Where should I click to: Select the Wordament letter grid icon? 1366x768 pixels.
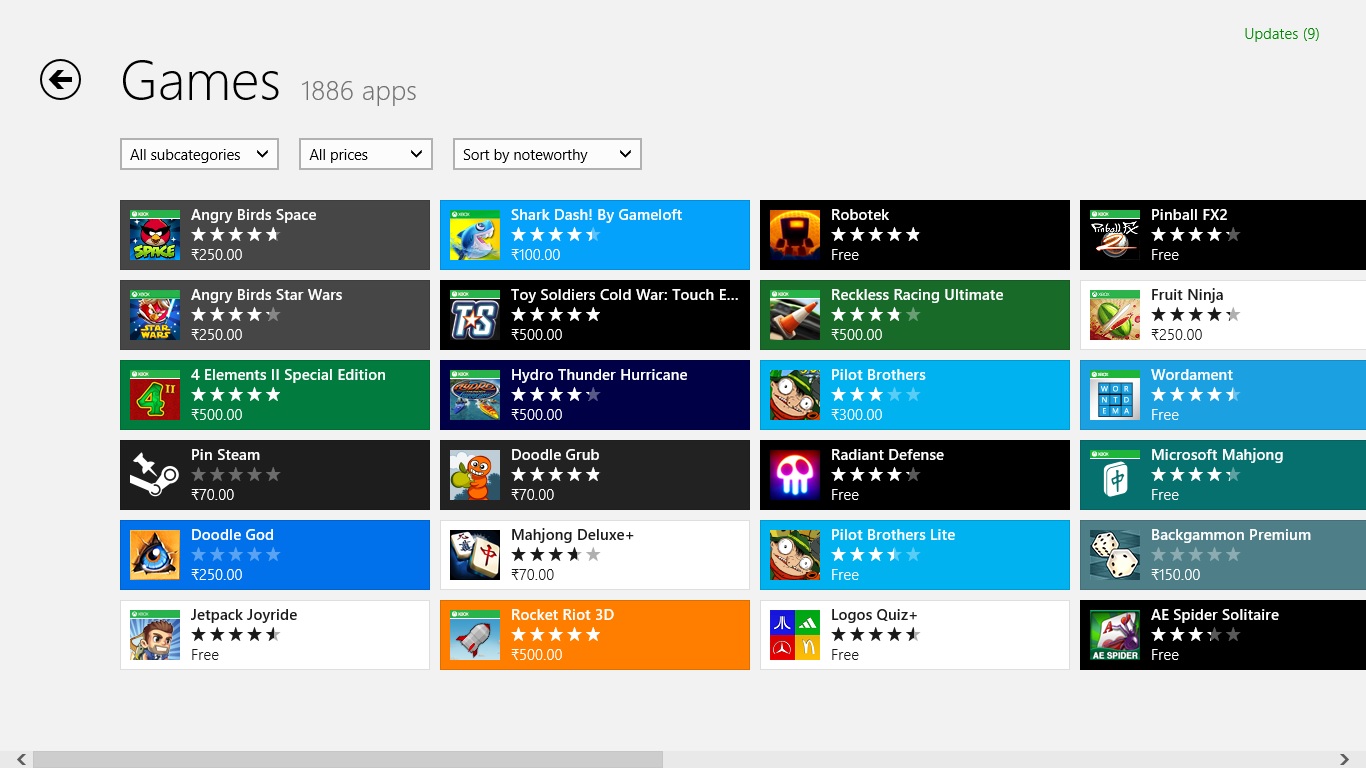tap(1115, 395)
